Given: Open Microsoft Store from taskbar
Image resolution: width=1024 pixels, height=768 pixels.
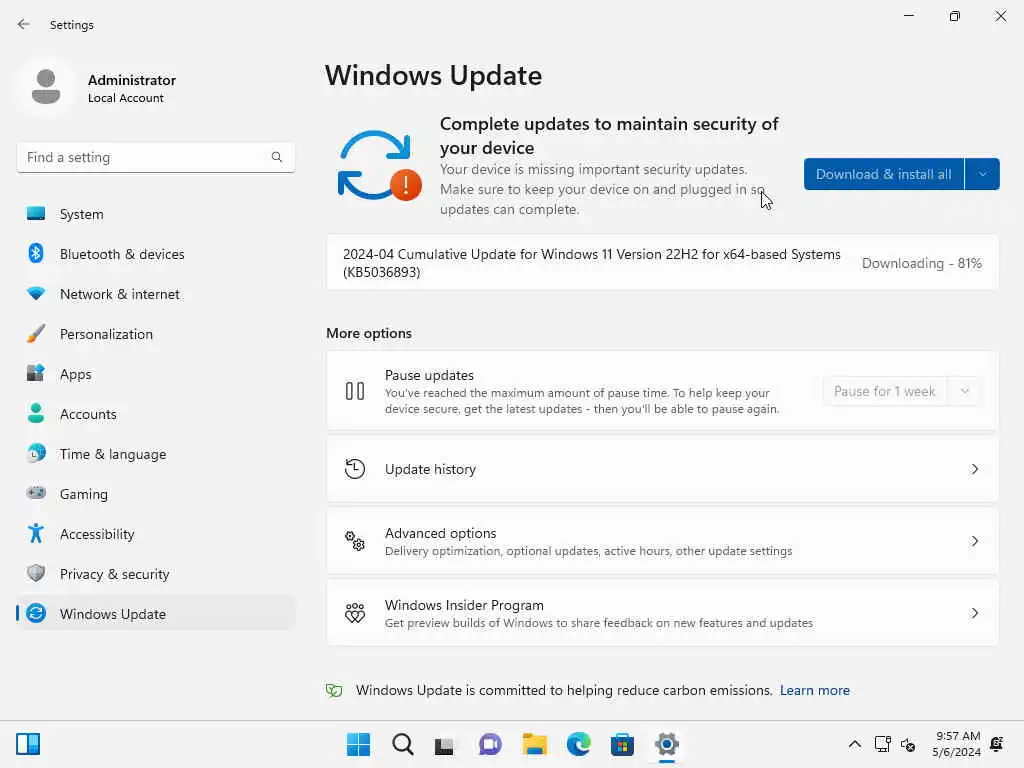Looking at the screenshot, I should point(622,744).
